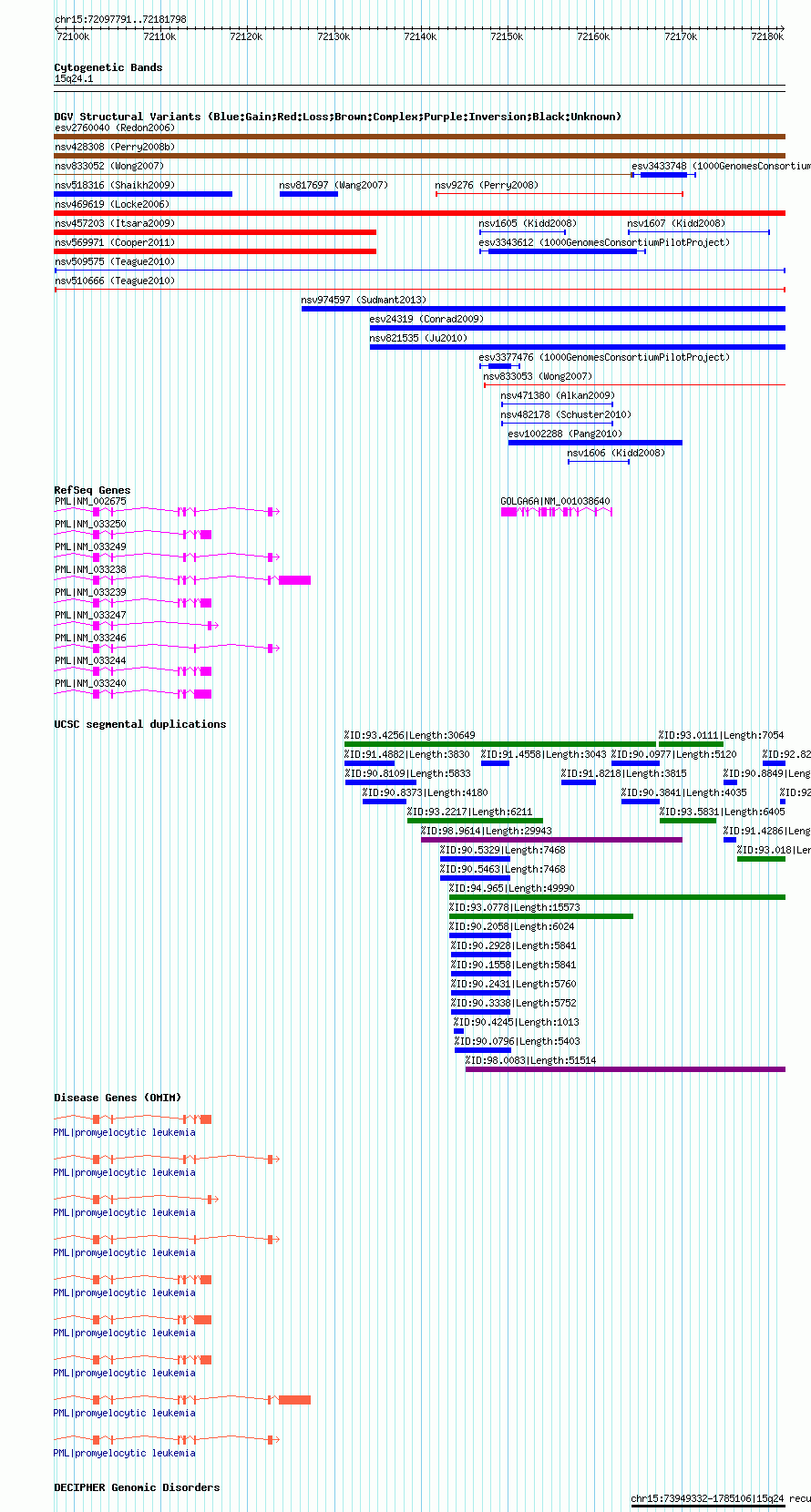Click the %ID:91.8218|Length:3815 duplication label

click(624, 773)
